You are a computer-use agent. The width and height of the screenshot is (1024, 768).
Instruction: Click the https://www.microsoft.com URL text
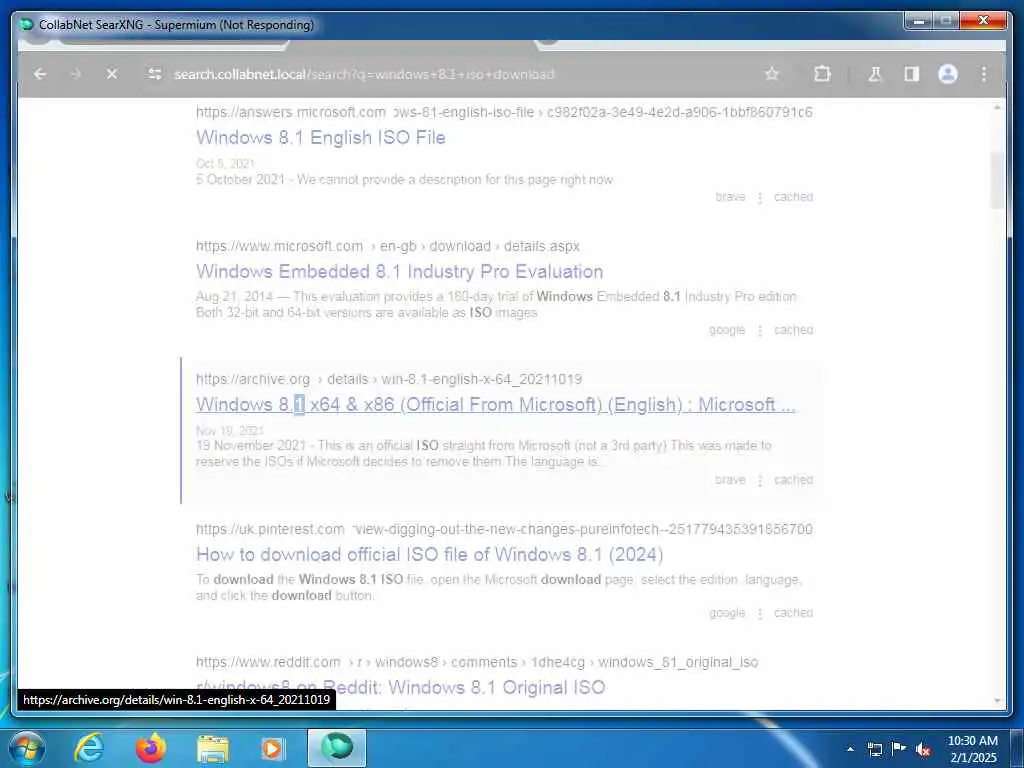279,246
